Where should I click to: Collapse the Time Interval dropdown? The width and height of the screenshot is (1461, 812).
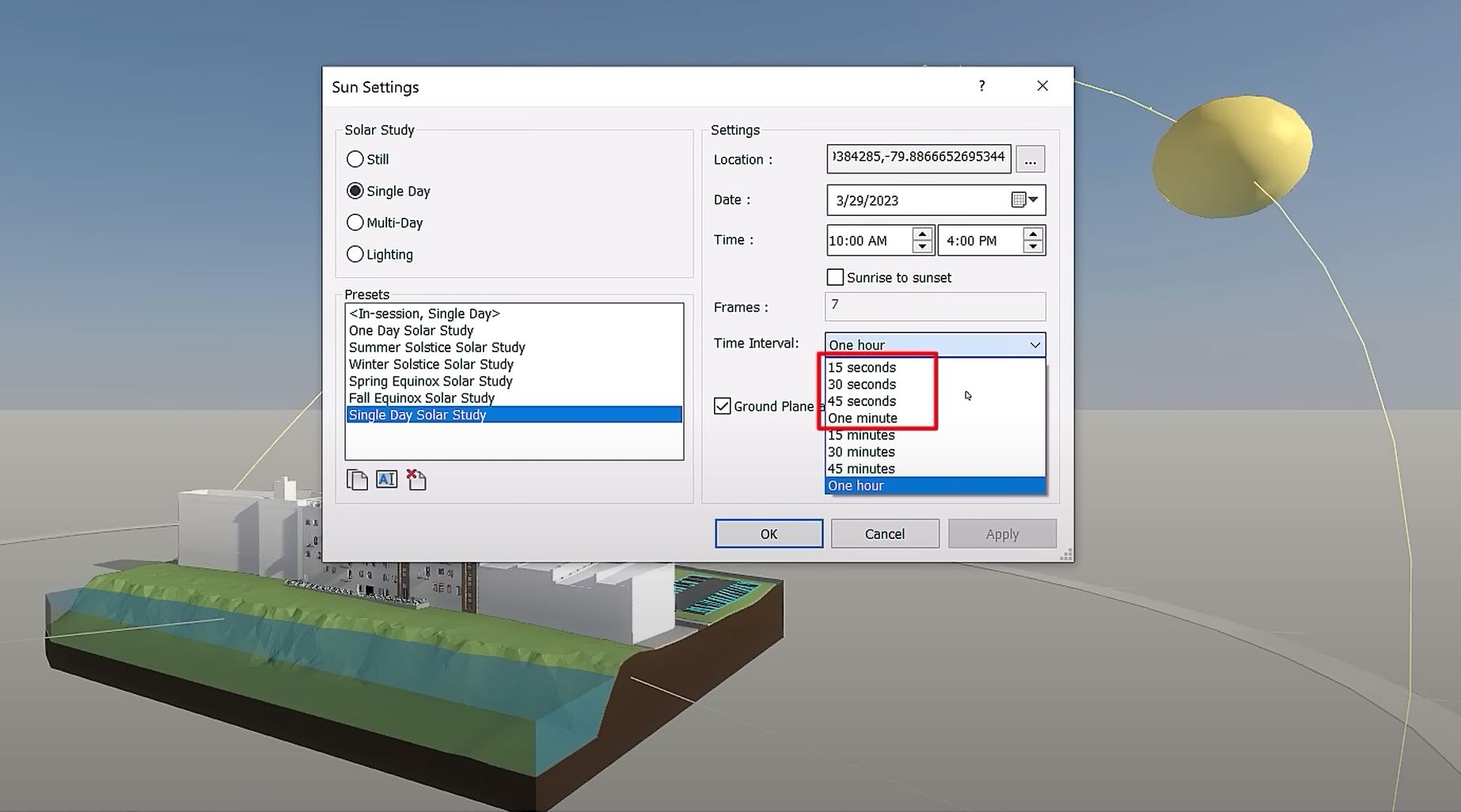[1034, 345]
